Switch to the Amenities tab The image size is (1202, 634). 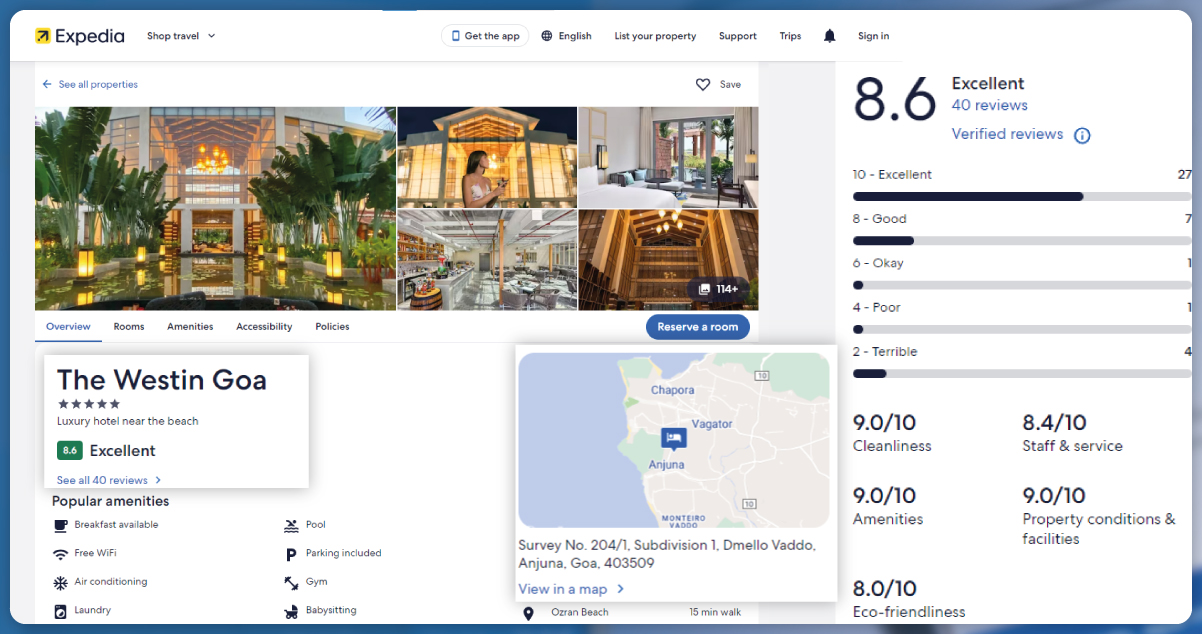pos(190,327)
